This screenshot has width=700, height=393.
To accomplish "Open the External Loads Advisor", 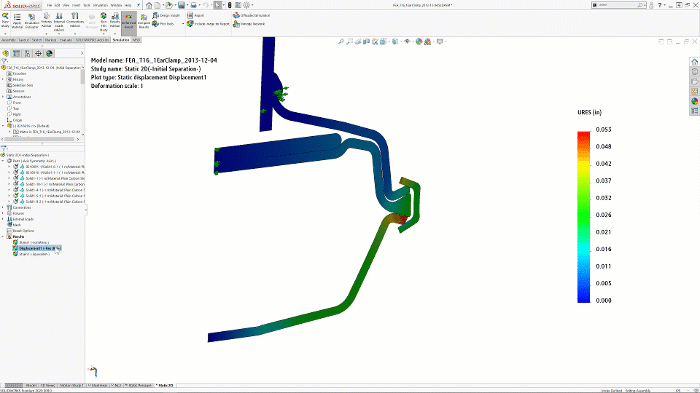I will point(59,21).
